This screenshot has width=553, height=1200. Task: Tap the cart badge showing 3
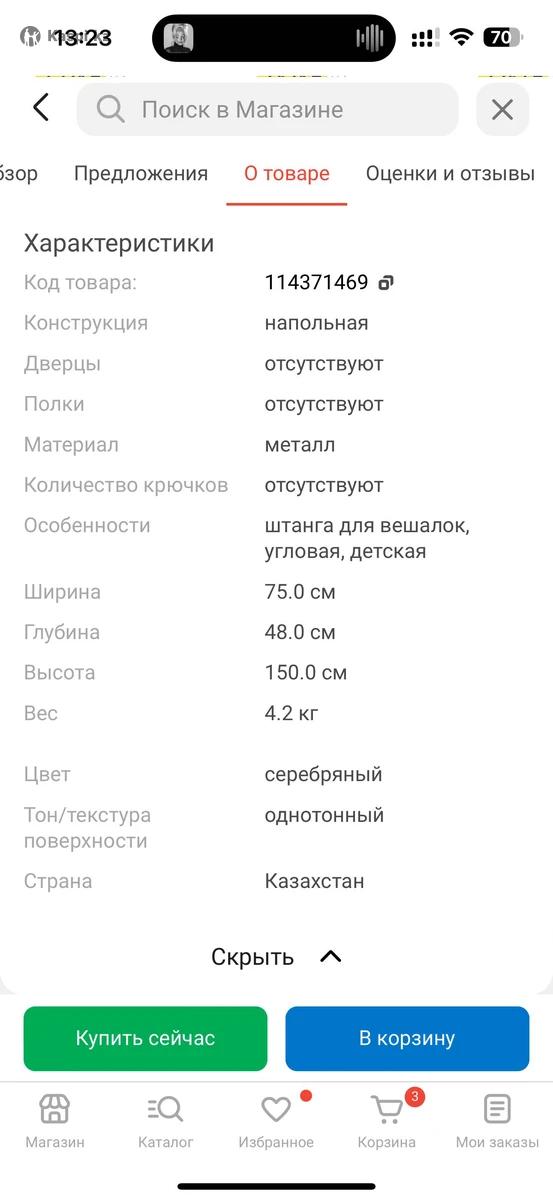point(414,1097)
